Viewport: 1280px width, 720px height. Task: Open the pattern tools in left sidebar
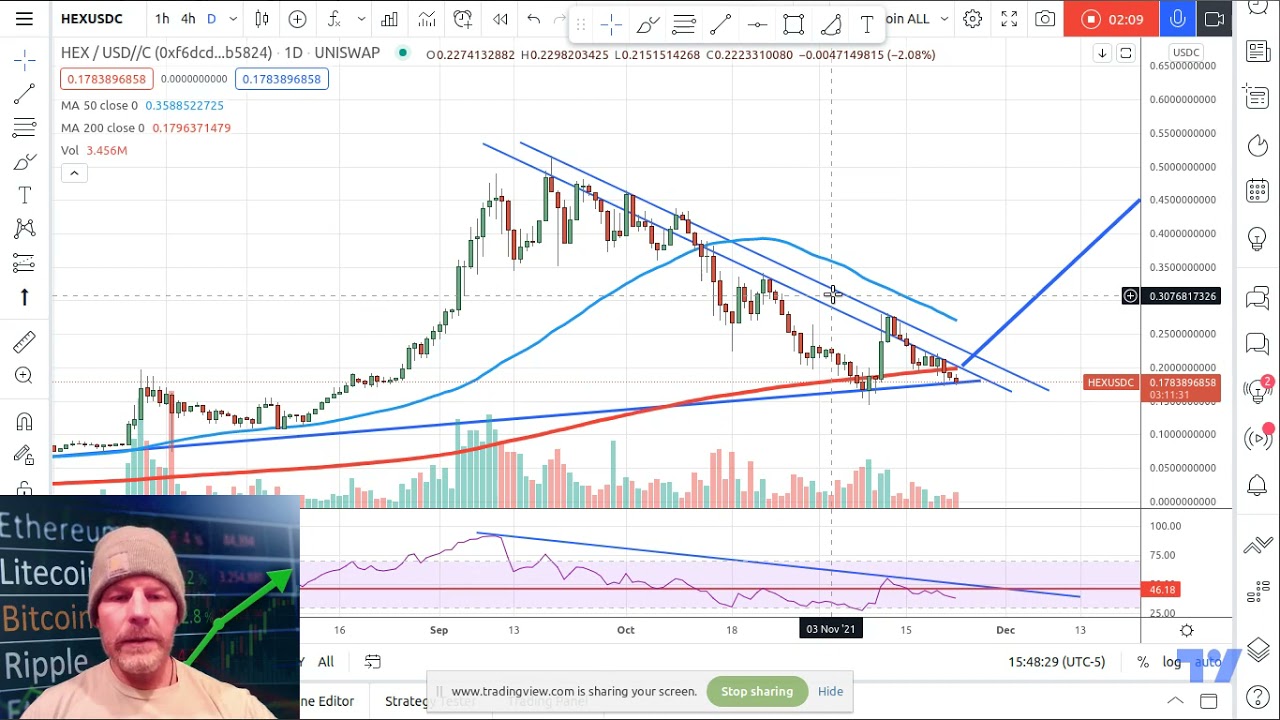tap(24, 229)
